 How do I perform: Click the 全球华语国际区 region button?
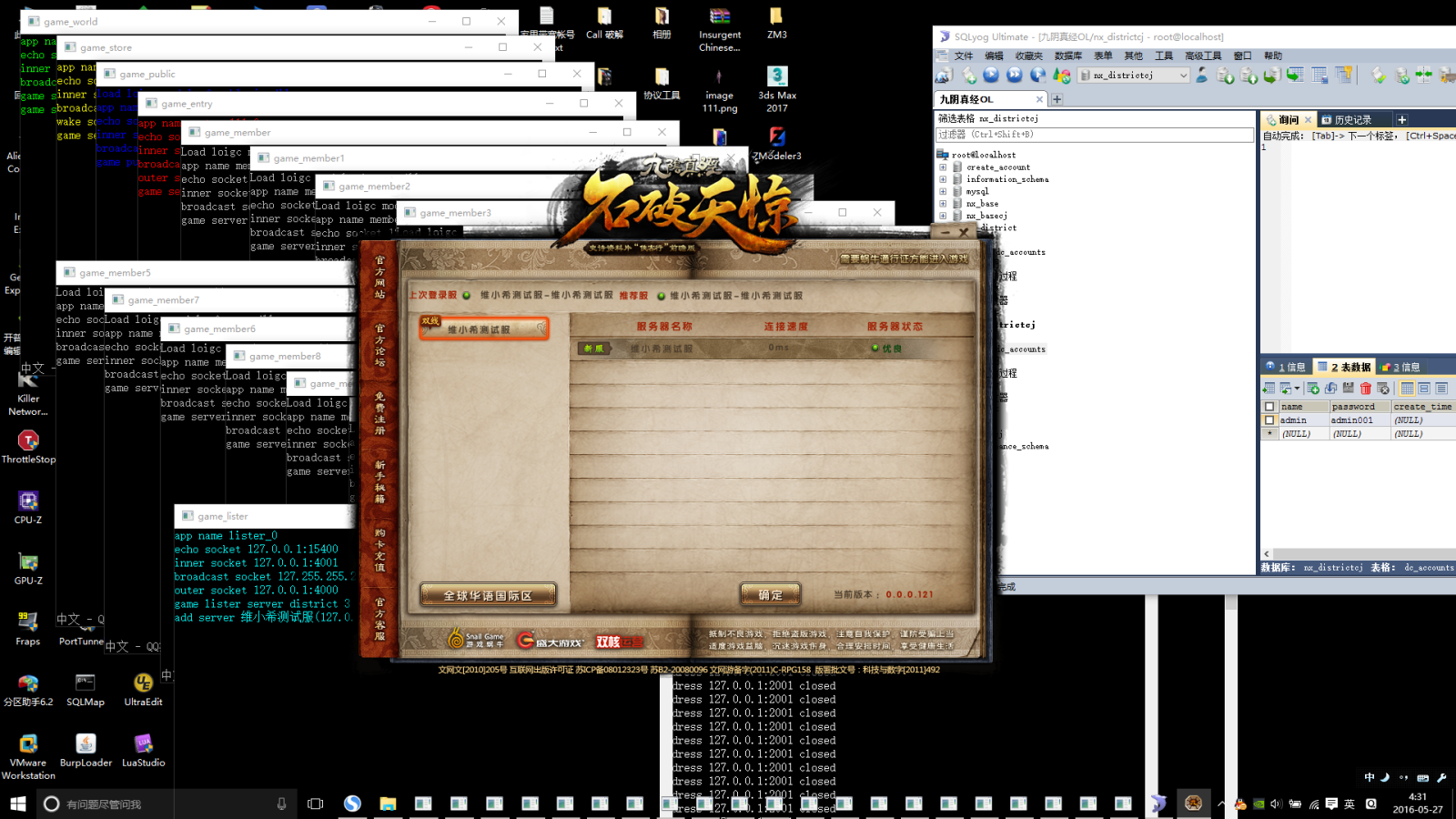point(488,596)
